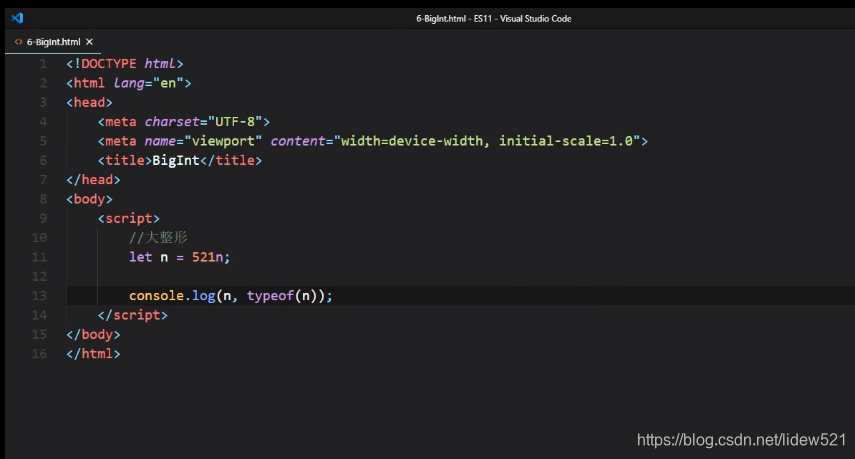Click the name="viewport" attribute
Screen dimensions: 855x459
pyautogui.click(x=203, y=141)
